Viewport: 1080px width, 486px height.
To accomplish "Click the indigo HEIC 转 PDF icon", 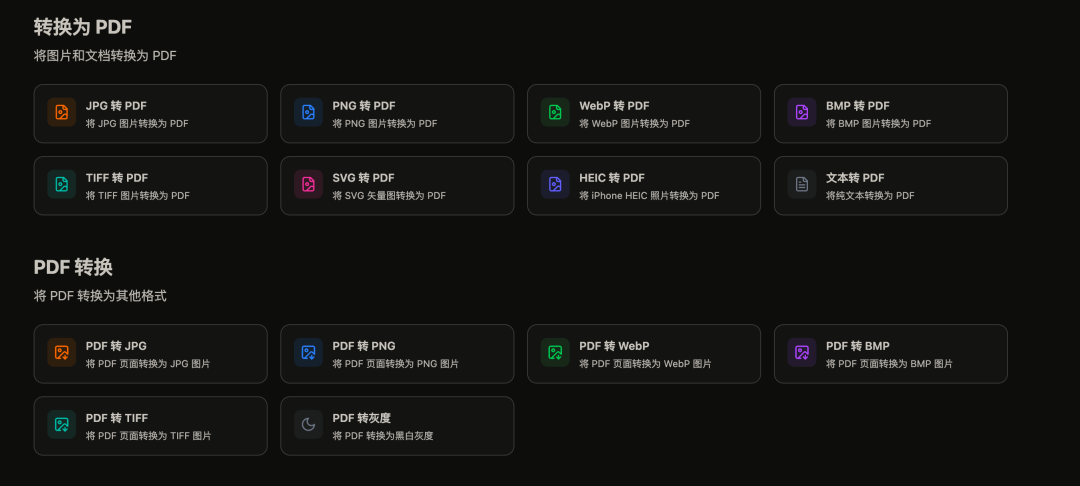I will click(555, 185).
